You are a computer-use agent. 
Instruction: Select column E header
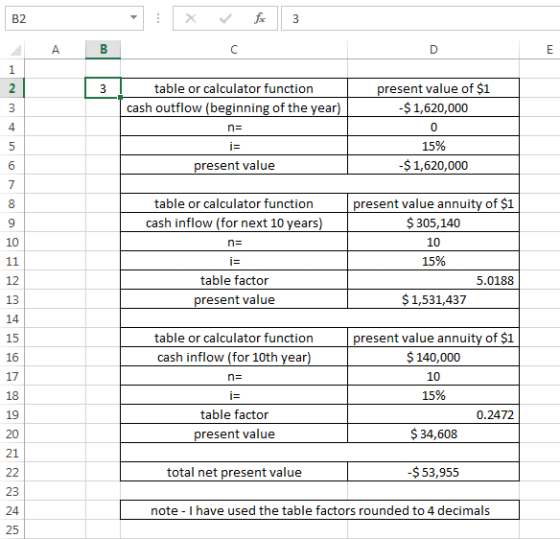[540, 50]
